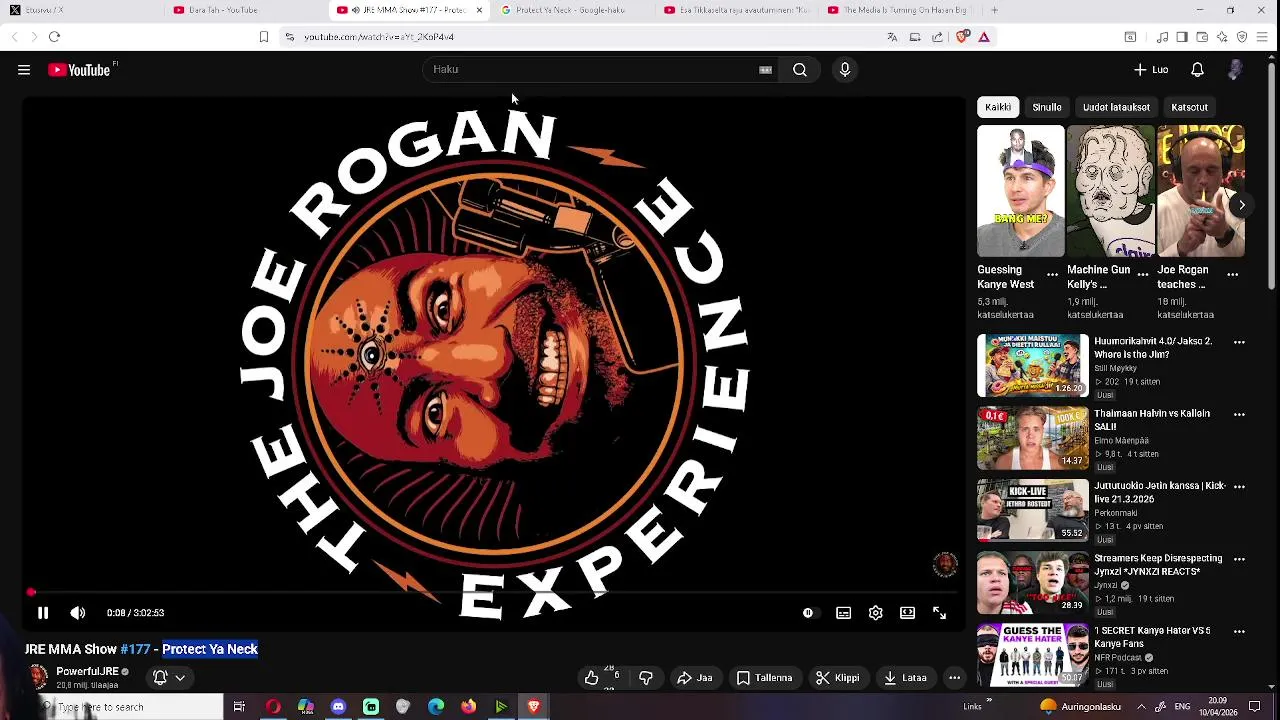
Task: Open the YouTube guide hamburger menu
Action: pyautogui.click(x=24, y=70)
